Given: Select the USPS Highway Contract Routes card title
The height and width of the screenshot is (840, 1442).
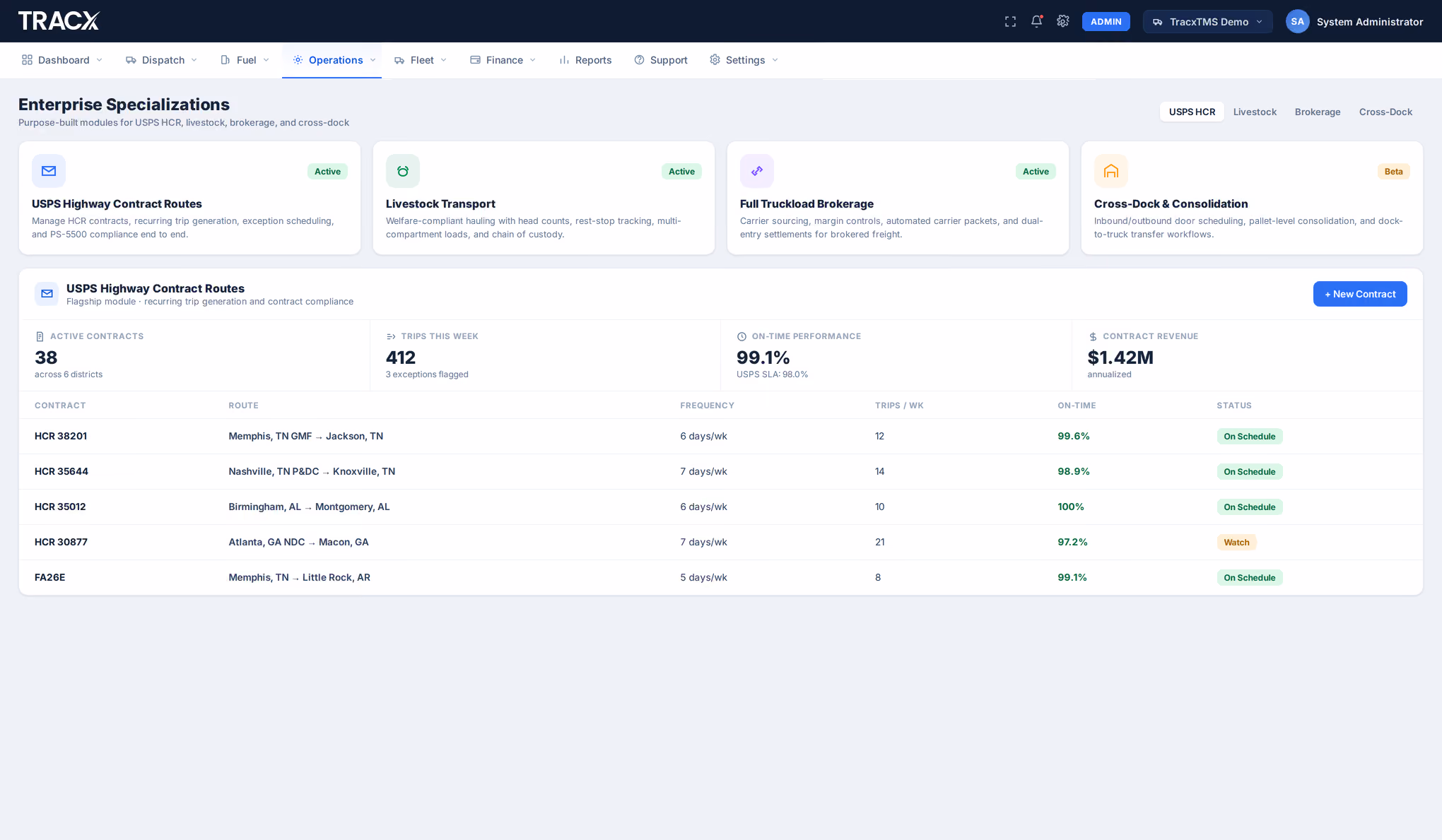Looking at the screenshot, I should tap(117, 203).
